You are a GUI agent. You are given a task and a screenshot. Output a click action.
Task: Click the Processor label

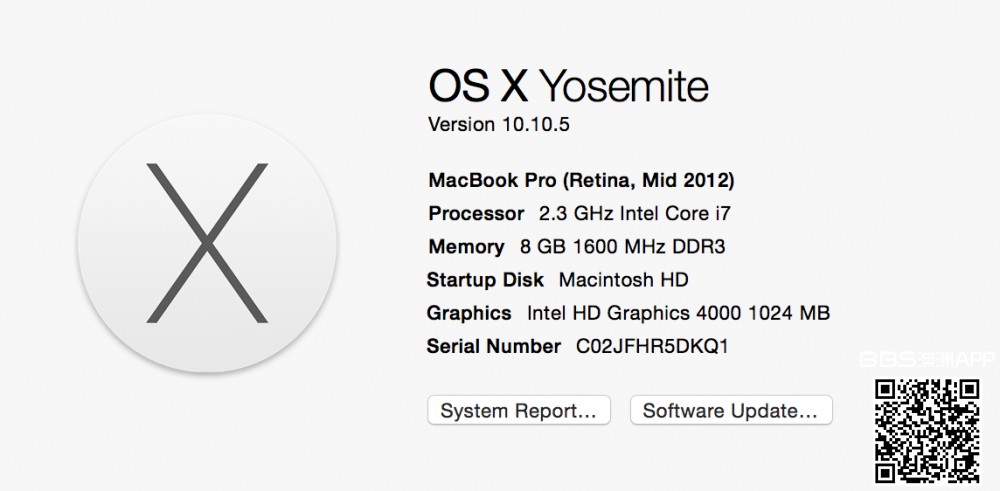point(476,214)
